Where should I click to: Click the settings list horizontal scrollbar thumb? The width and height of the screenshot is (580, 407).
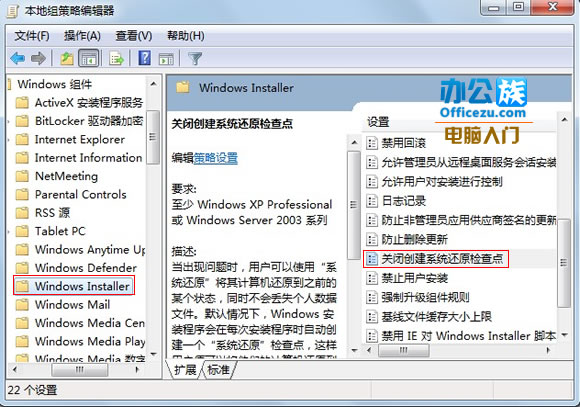coord(404,350)
